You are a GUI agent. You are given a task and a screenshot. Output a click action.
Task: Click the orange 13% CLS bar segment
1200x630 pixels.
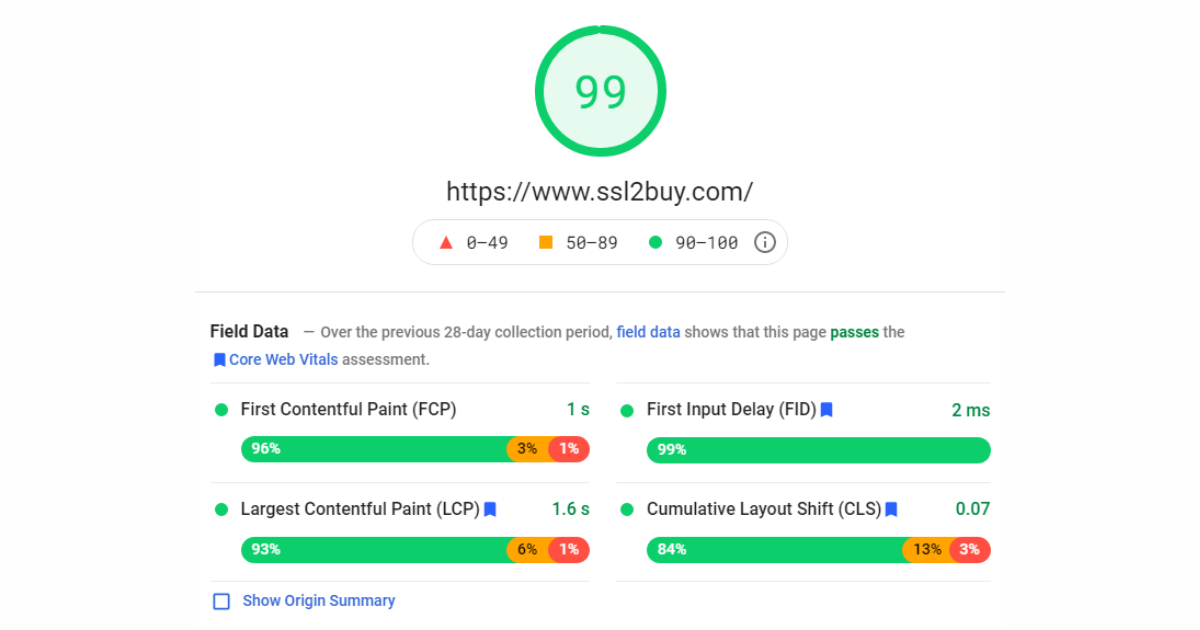(926, 549)
